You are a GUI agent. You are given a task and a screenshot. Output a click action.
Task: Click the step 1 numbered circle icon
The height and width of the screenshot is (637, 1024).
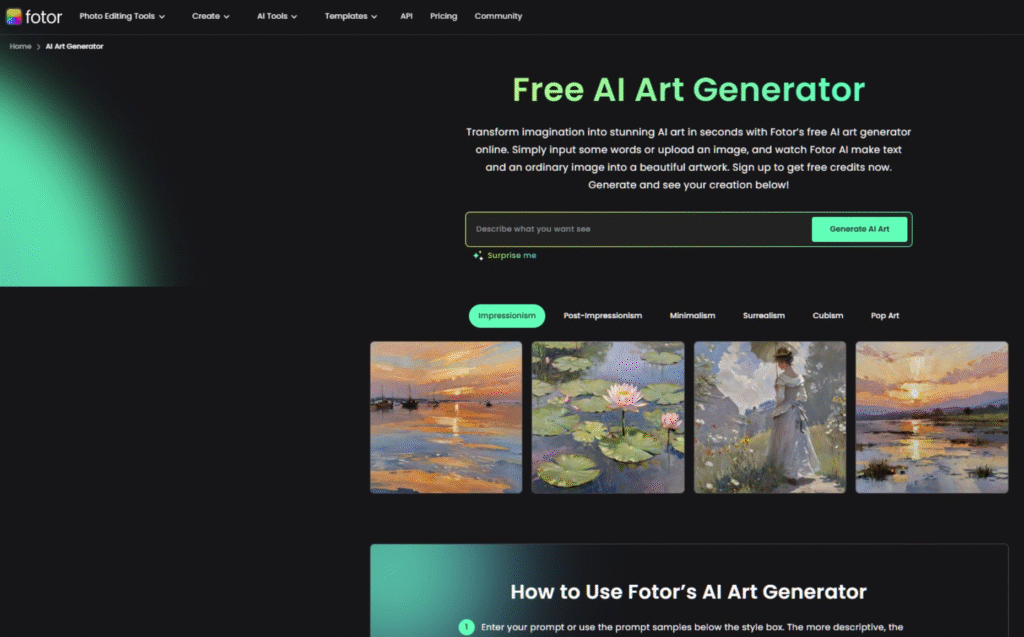point(466,627)
